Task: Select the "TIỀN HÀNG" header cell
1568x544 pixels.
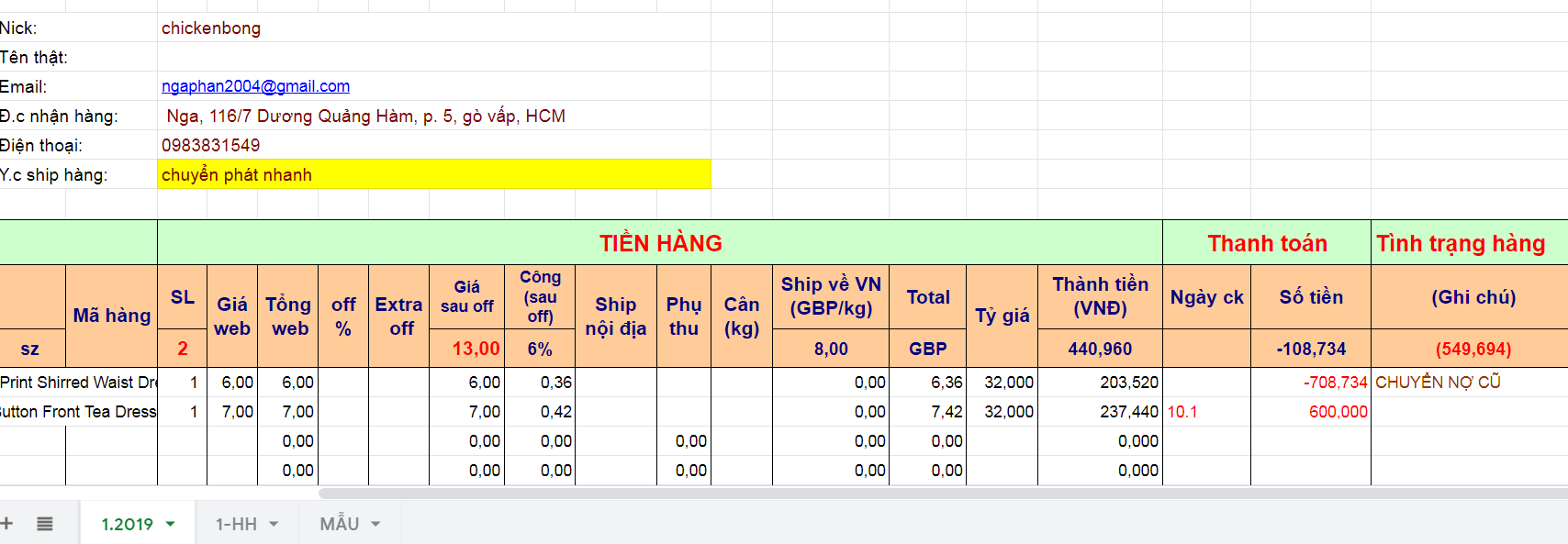Action: coord(660,243)
